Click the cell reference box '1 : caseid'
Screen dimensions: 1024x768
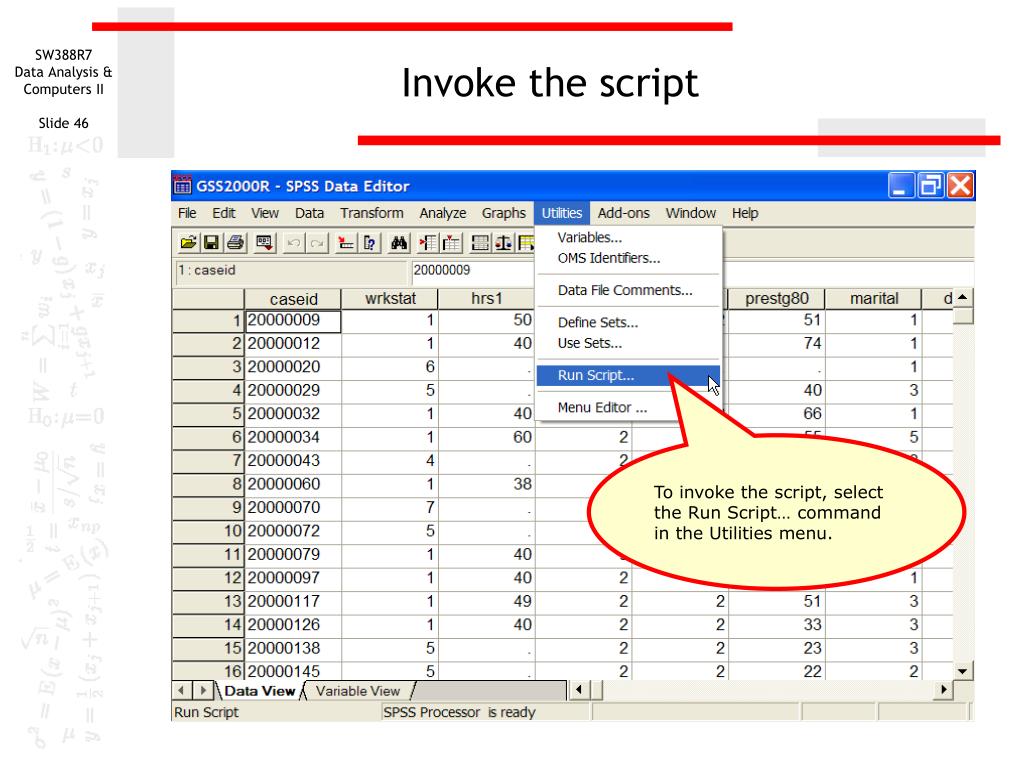291,271
